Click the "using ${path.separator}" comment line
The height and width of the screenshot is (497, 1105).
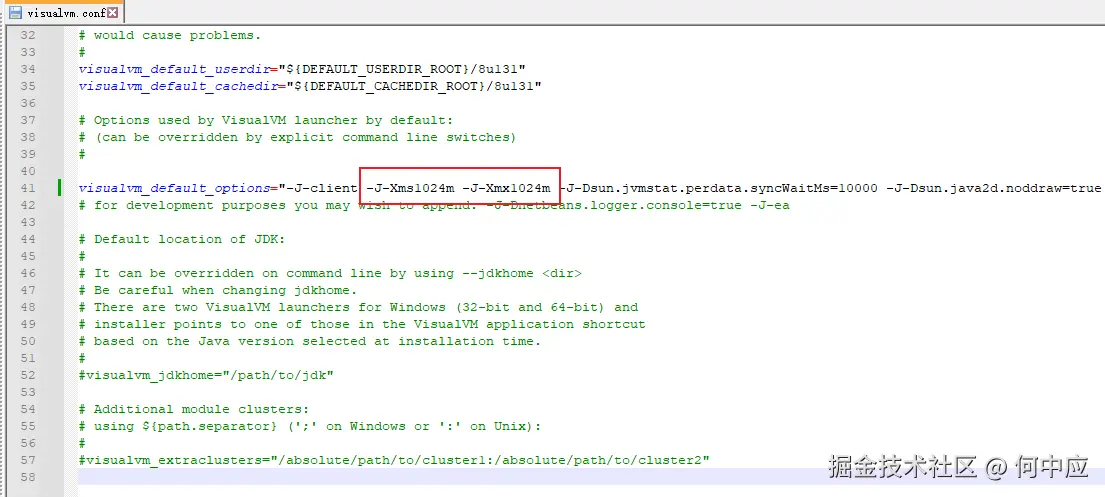point(310,426)
